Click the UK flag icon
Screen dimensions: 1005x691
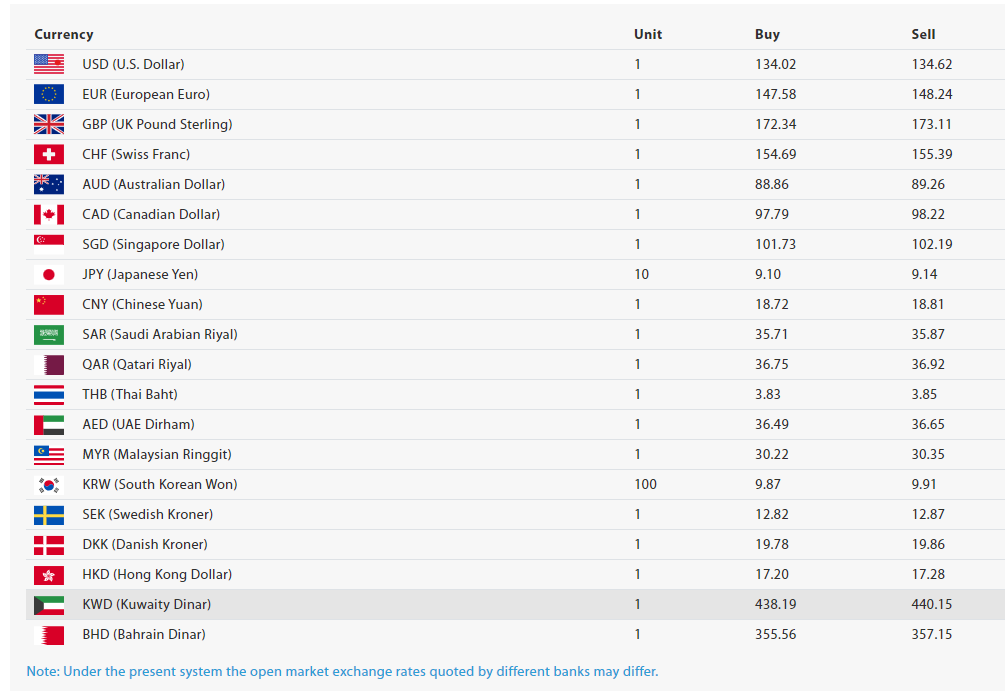point(48,124)
